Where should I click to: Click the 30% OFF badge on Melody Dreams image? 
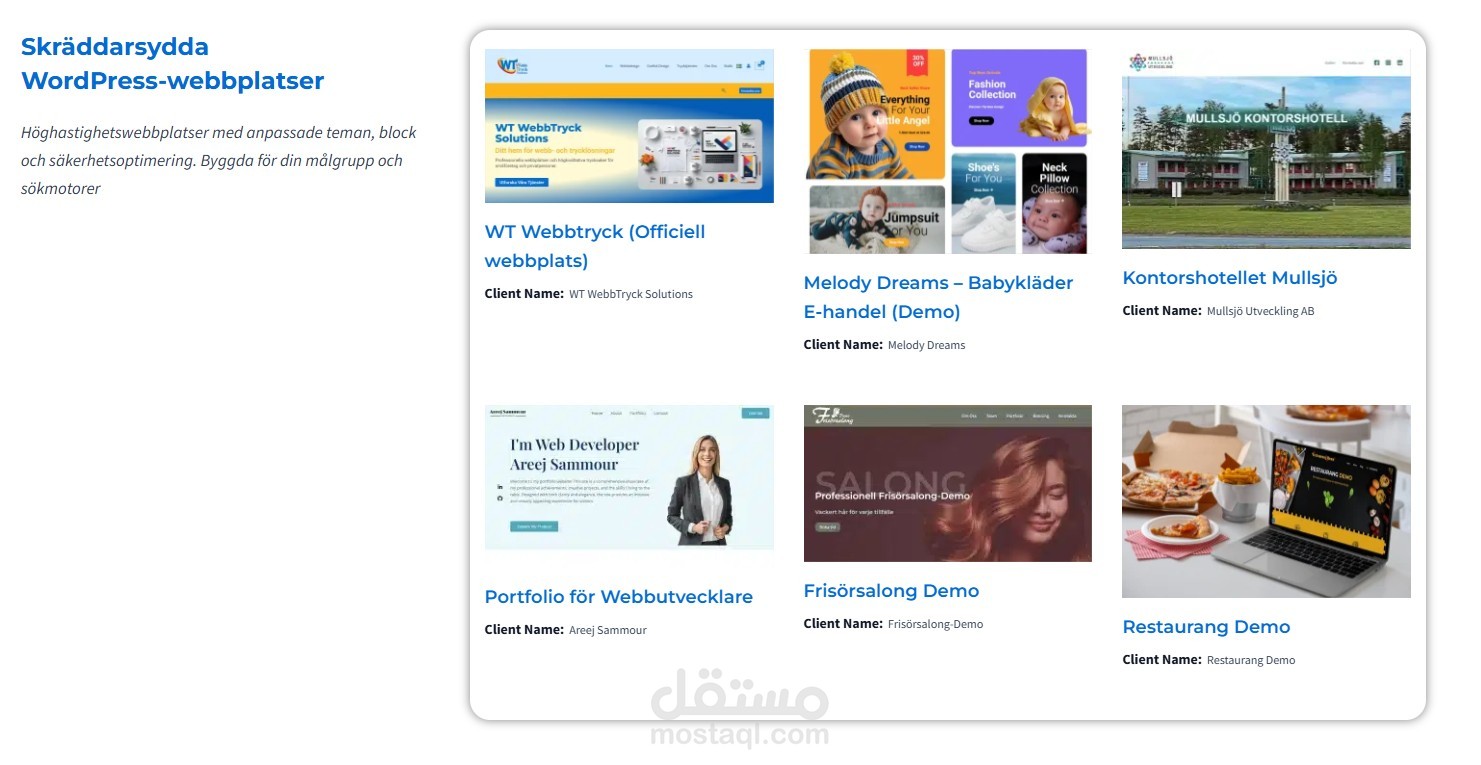point(917,64)
